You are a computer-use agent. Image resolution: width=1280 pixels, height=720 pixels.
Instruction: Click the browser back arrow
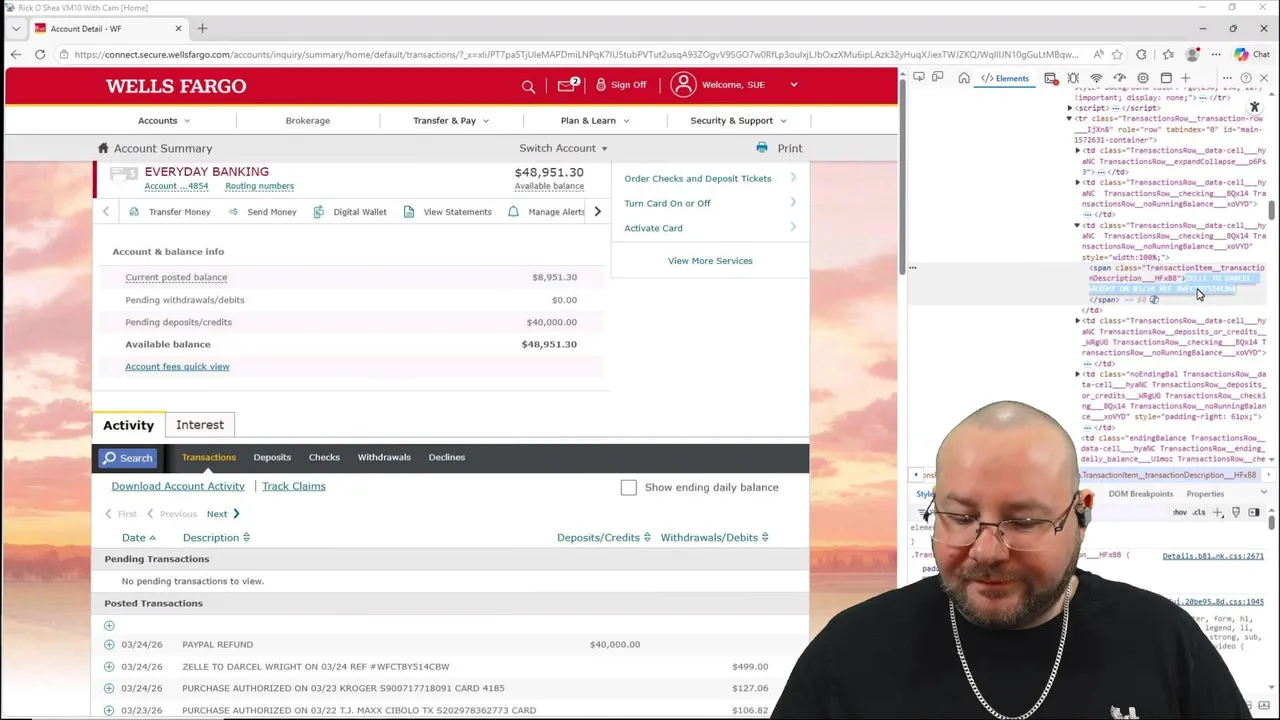click(16, 55)
